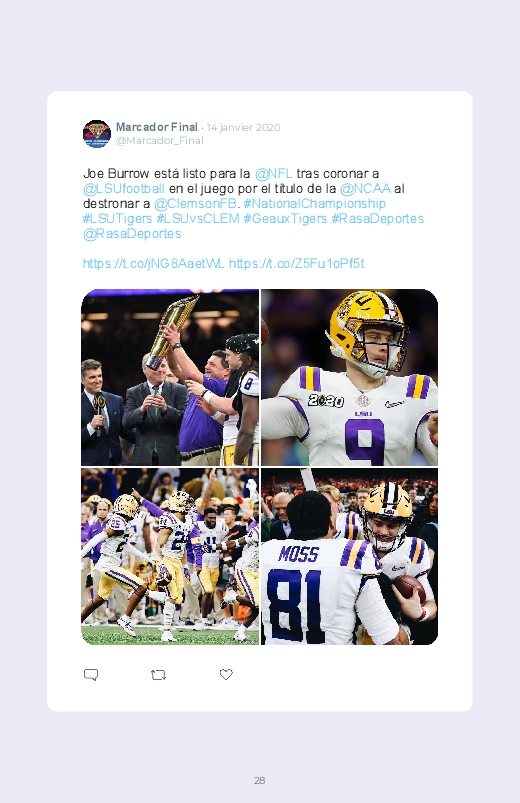View the quarterback number 9 photo
This screenshot has width=520, height=803.
click(x=349, y=377)
